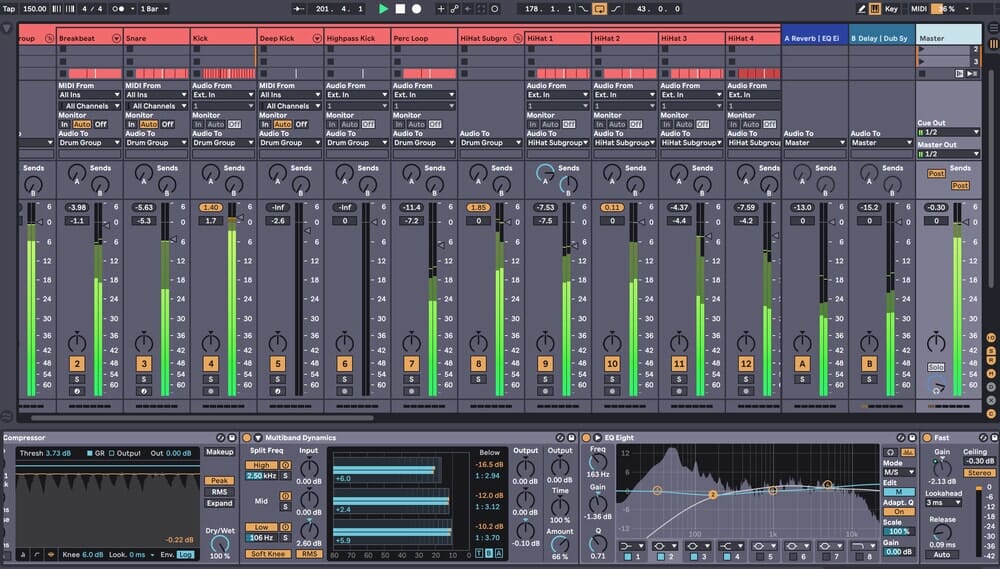The width and height of the screenshot is (1000, 569).
Task: Arm the Deep Kick track for recording
Action: pyautogui.click(x=277, y=391)
